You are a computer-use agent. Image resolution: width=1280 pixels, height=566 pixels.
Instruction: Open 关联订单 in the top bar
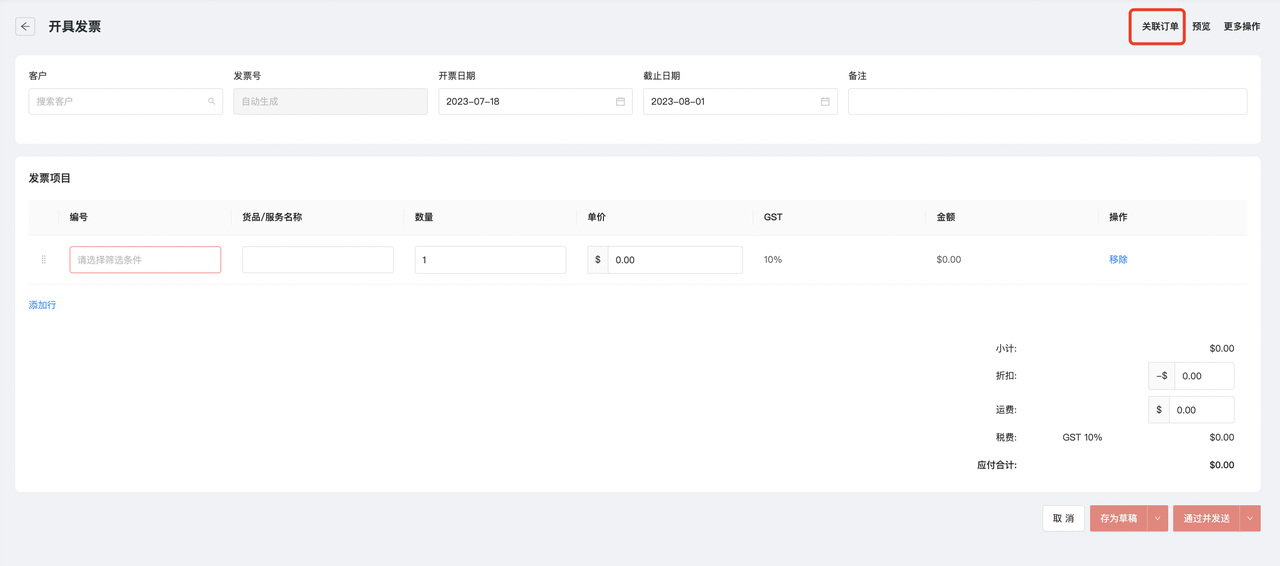click(1160, 27)
